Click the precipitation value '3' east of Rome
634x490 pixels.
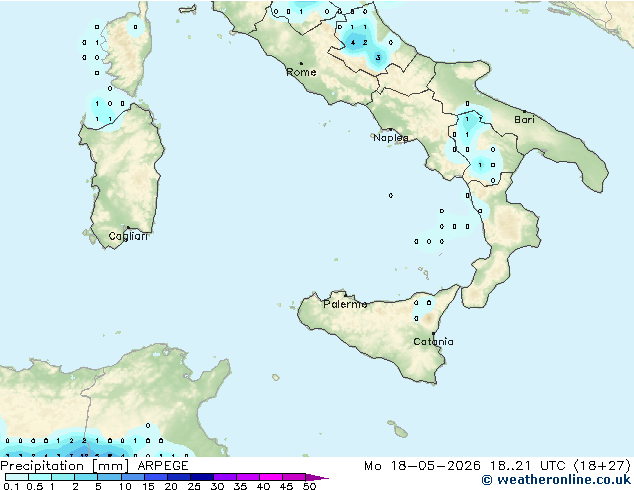pos(378,57)
